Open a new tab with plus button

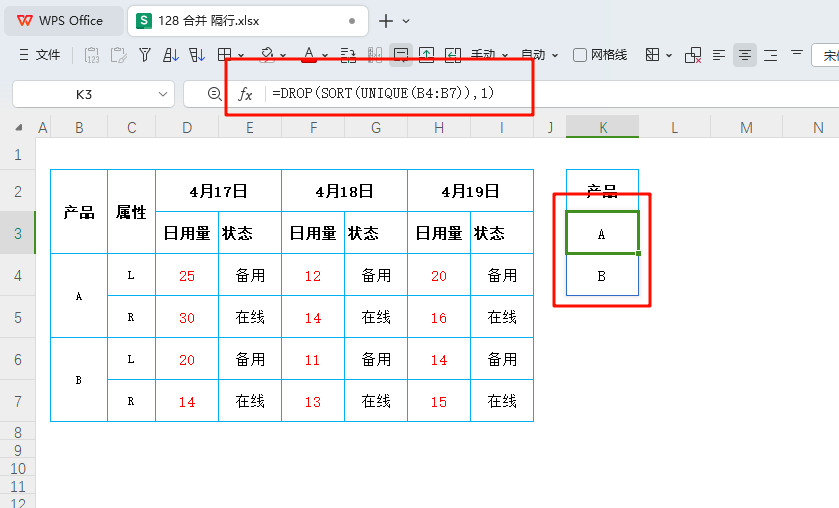click(386, 21)
